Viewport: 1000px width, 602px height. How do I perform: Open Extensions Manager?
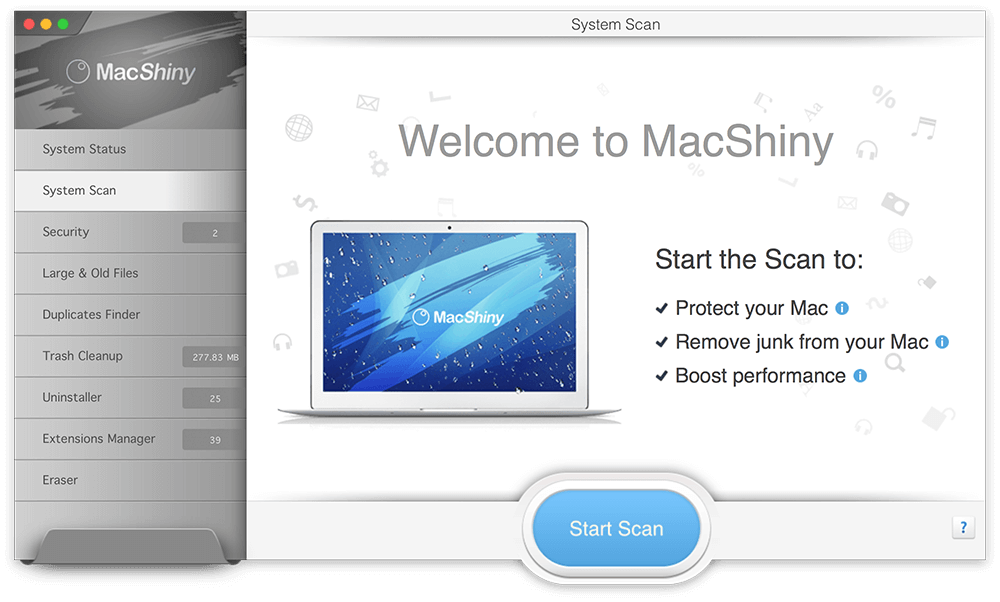click(x=130, y=439)
